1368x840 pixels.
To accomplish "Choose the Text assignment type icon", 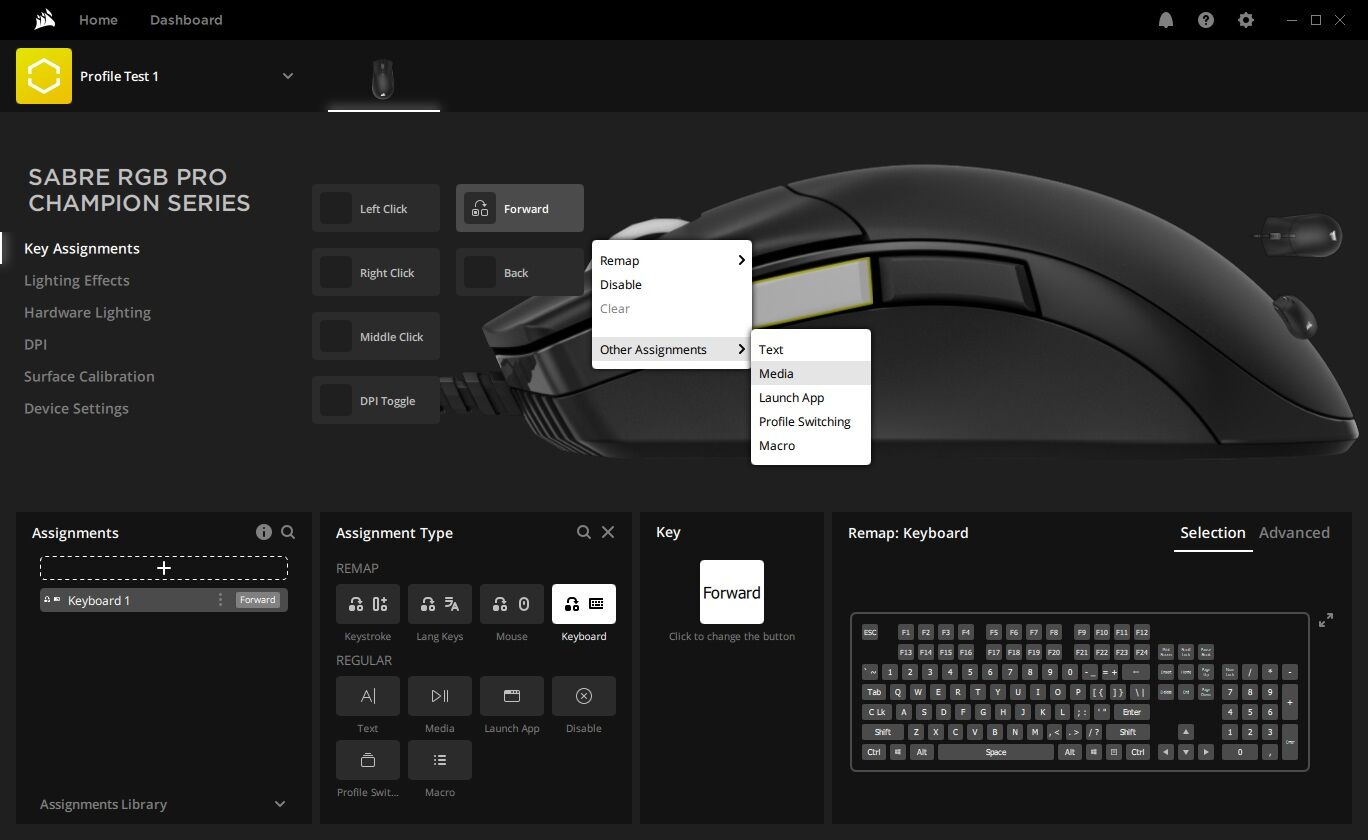I will (x=368, y=696).
